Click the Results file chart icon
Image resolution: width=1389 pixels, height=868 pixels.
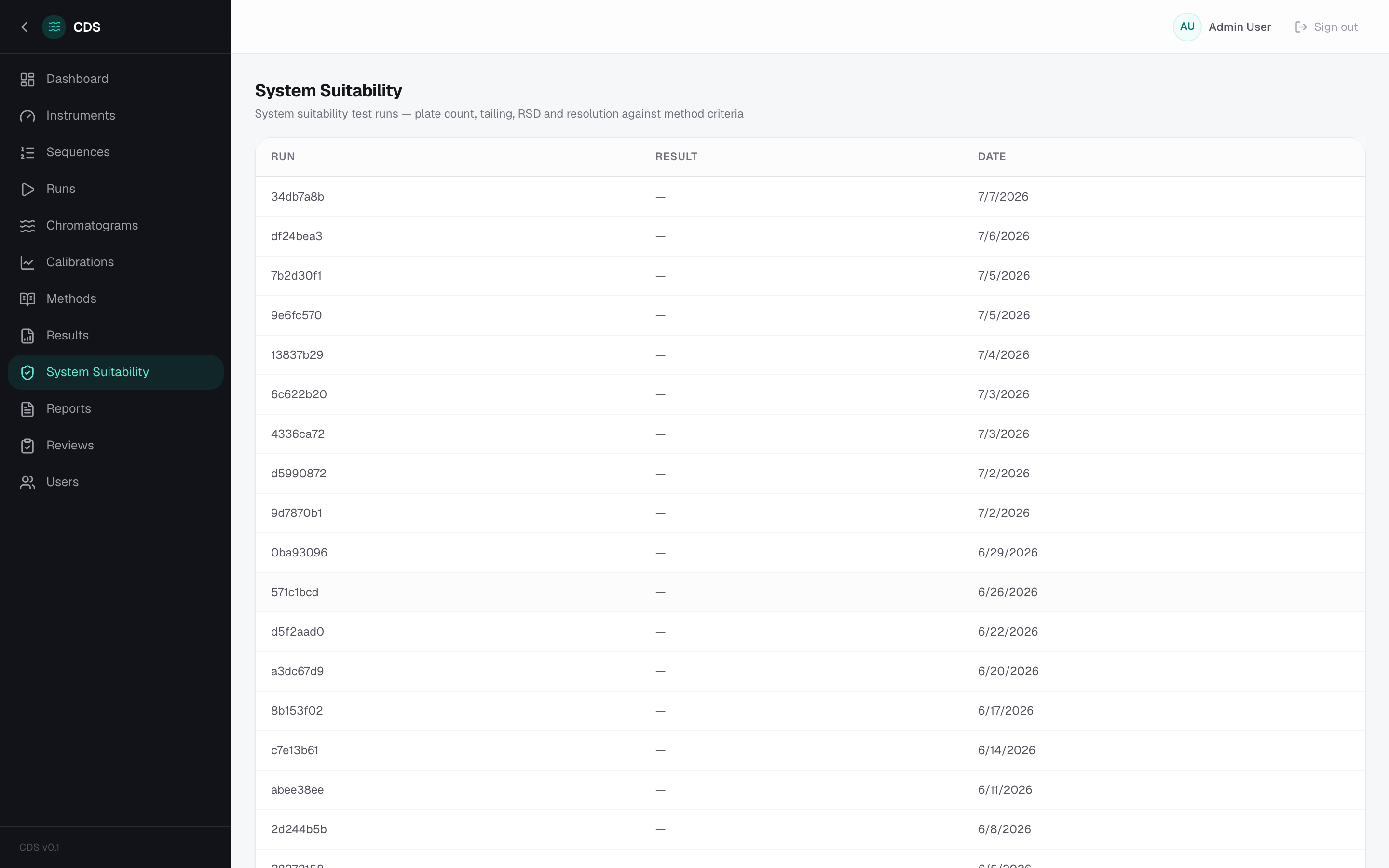(27, 336)
